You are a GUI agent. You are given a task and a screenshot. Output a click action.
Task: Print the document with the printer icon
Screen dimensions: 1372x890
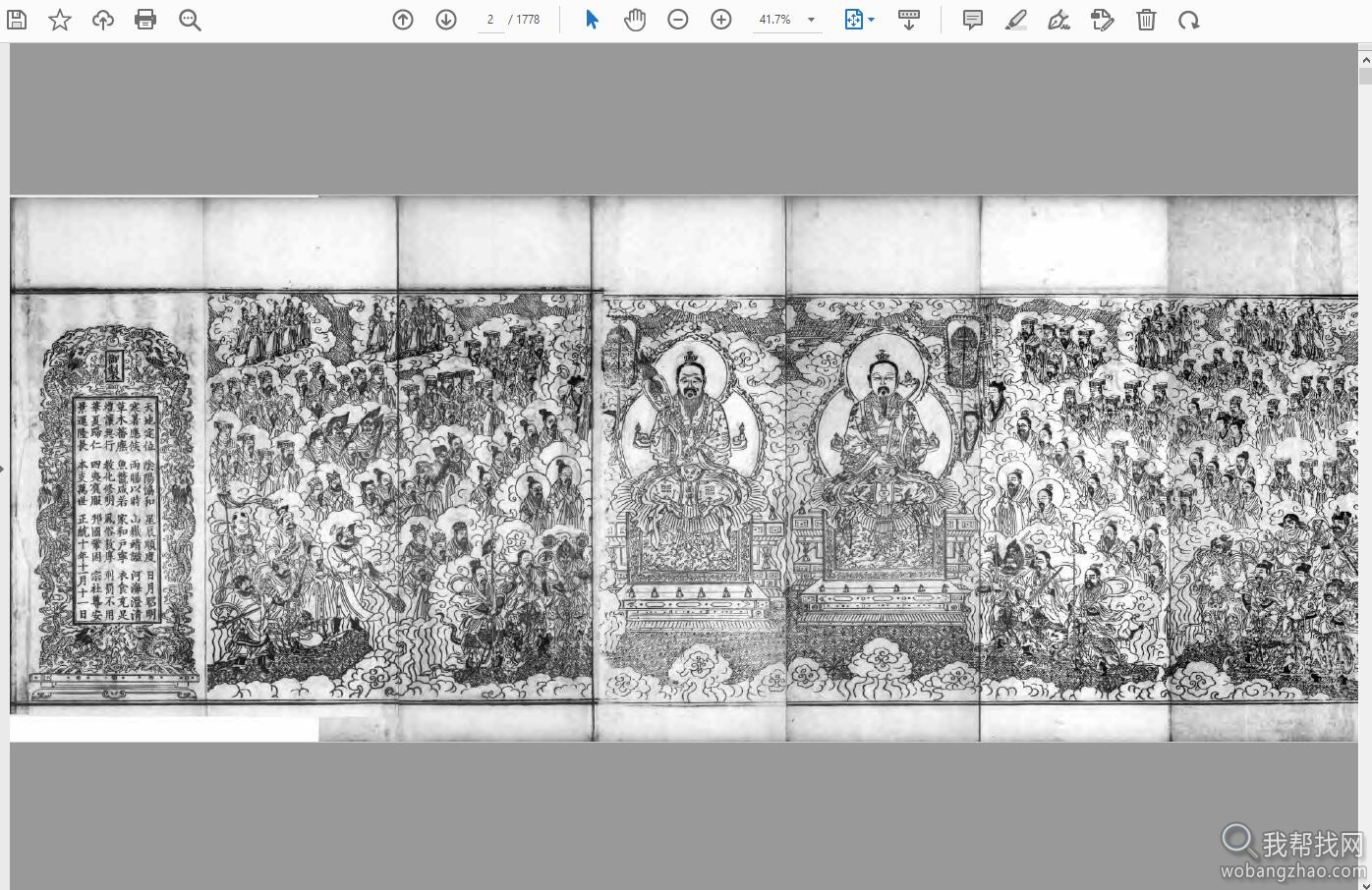pyautogui.click(x=145, y=20)
